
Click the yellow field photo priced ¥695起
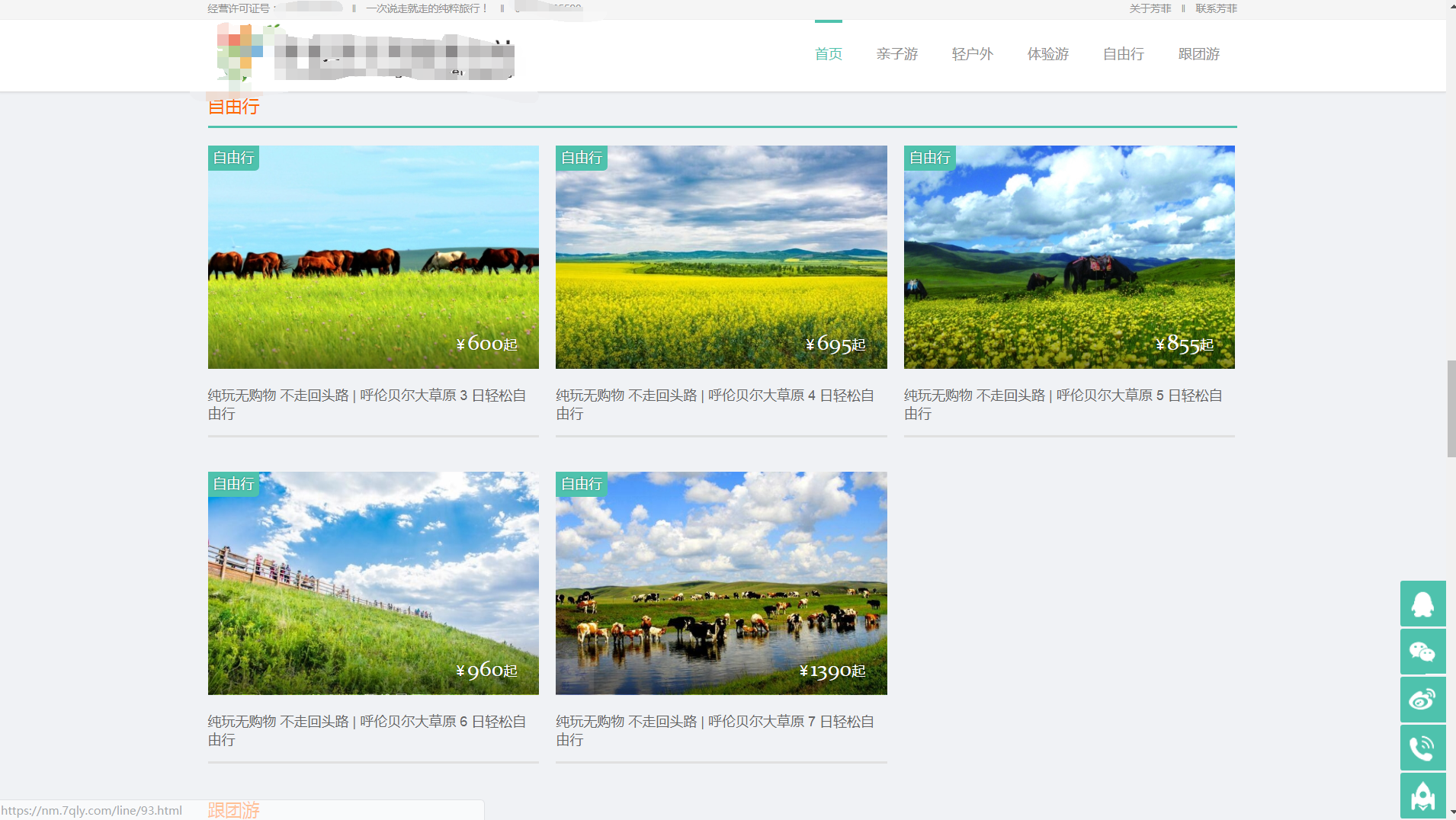(721, 257)
